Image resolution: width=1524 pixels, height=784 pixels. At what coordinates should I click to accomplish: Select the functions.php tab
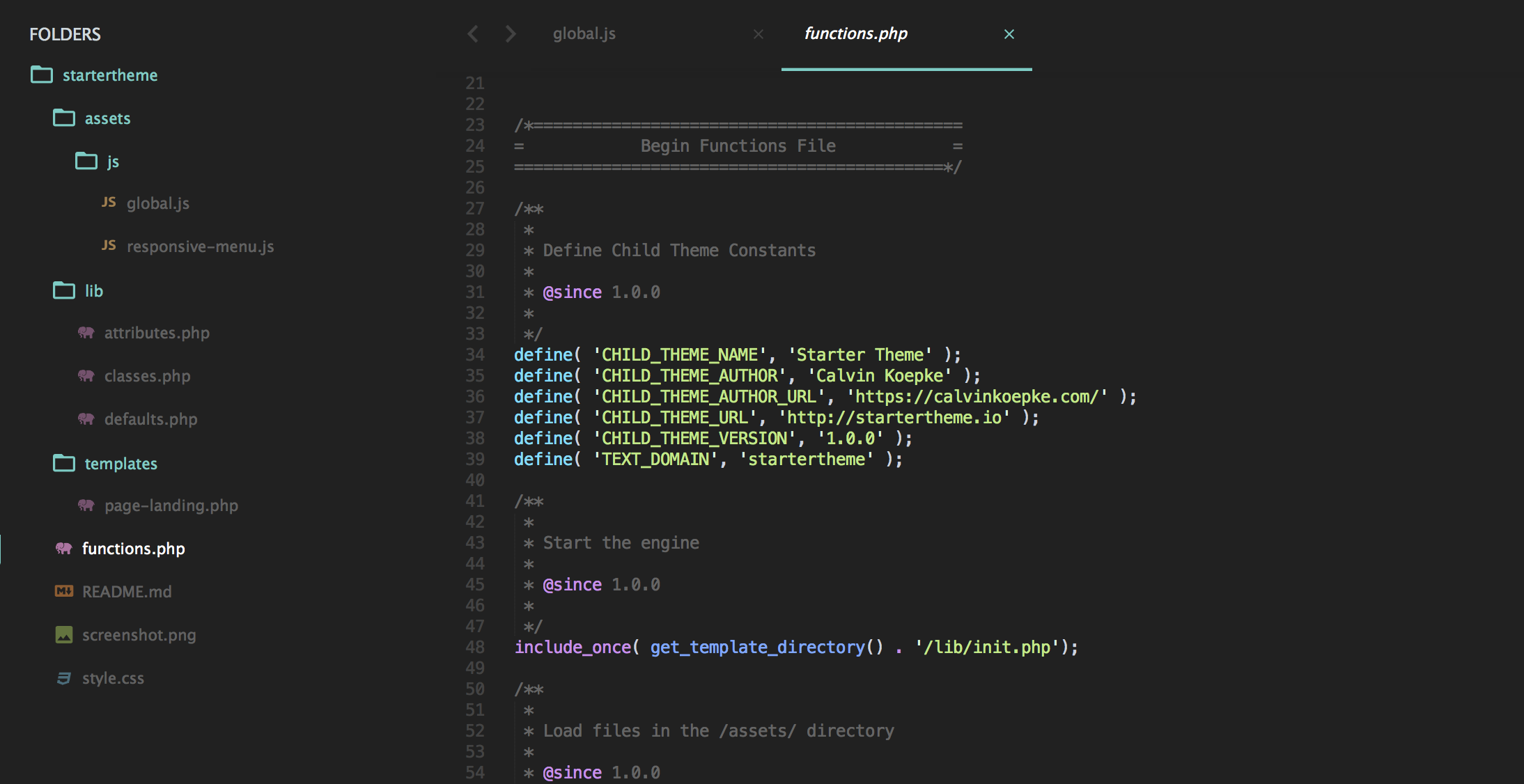click(855, 33)
